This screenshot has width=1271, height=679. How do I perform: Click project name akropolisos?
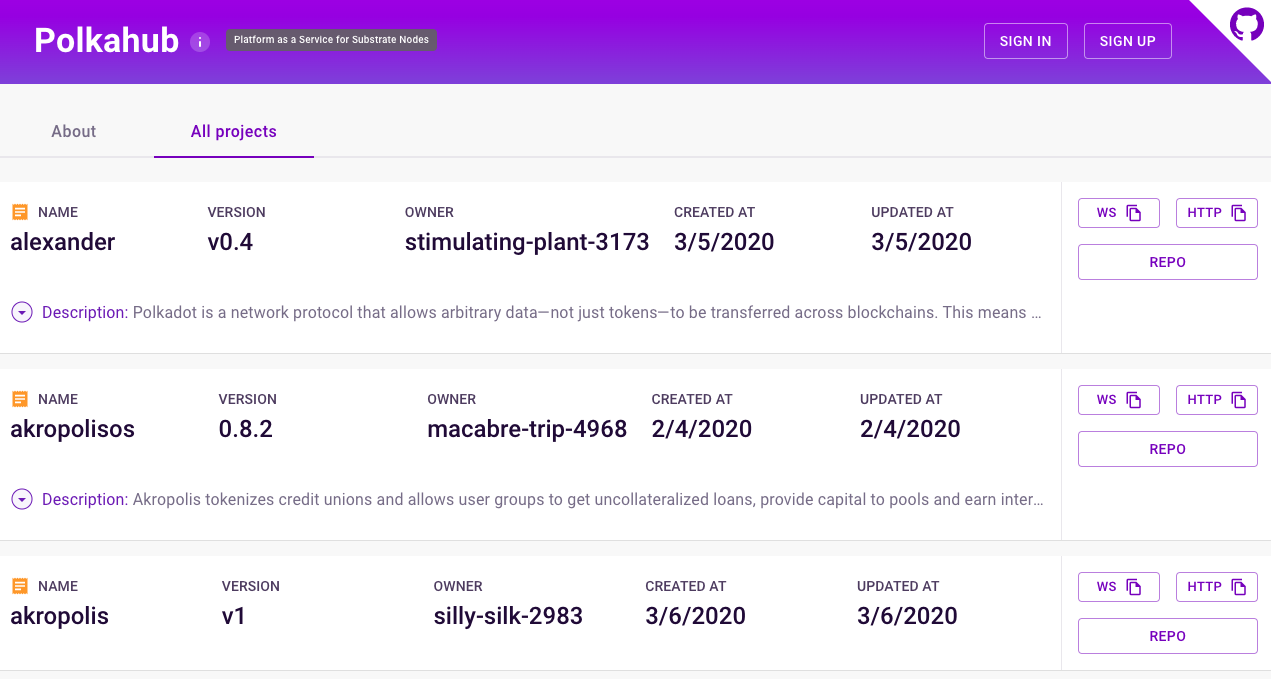pyautogui.click(x=73, y=429)
